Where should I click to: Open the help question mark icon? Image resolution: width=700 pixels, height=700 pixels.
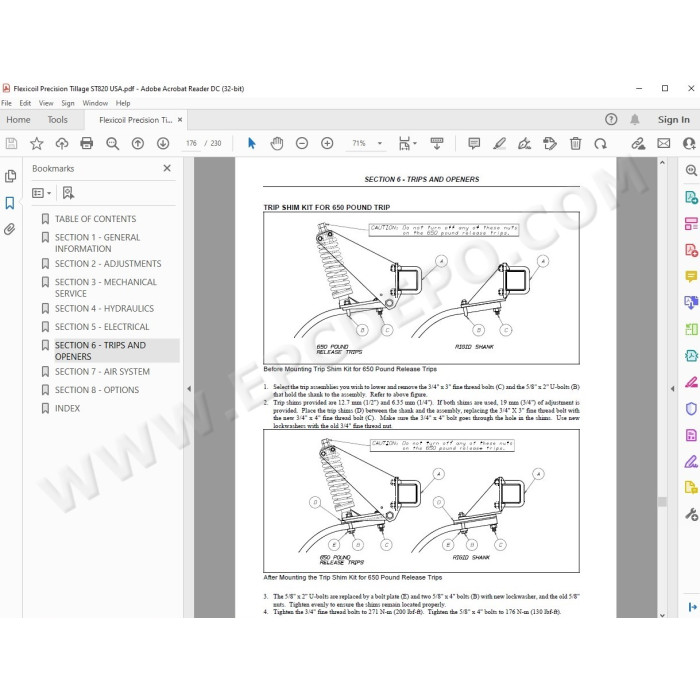click(x=611, y=119)
